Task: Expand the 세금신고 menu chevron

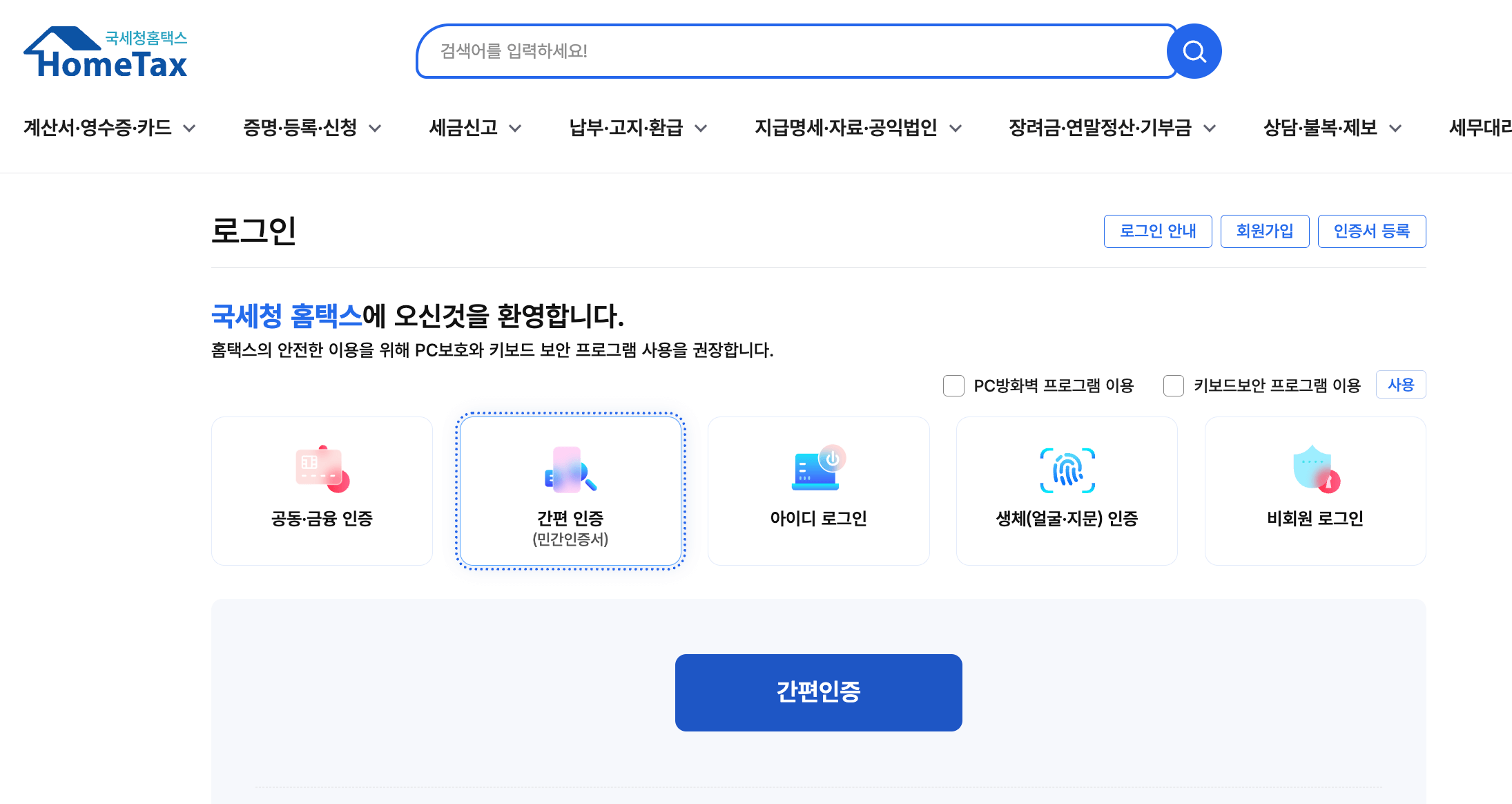Action: click(x=515, y=128)
